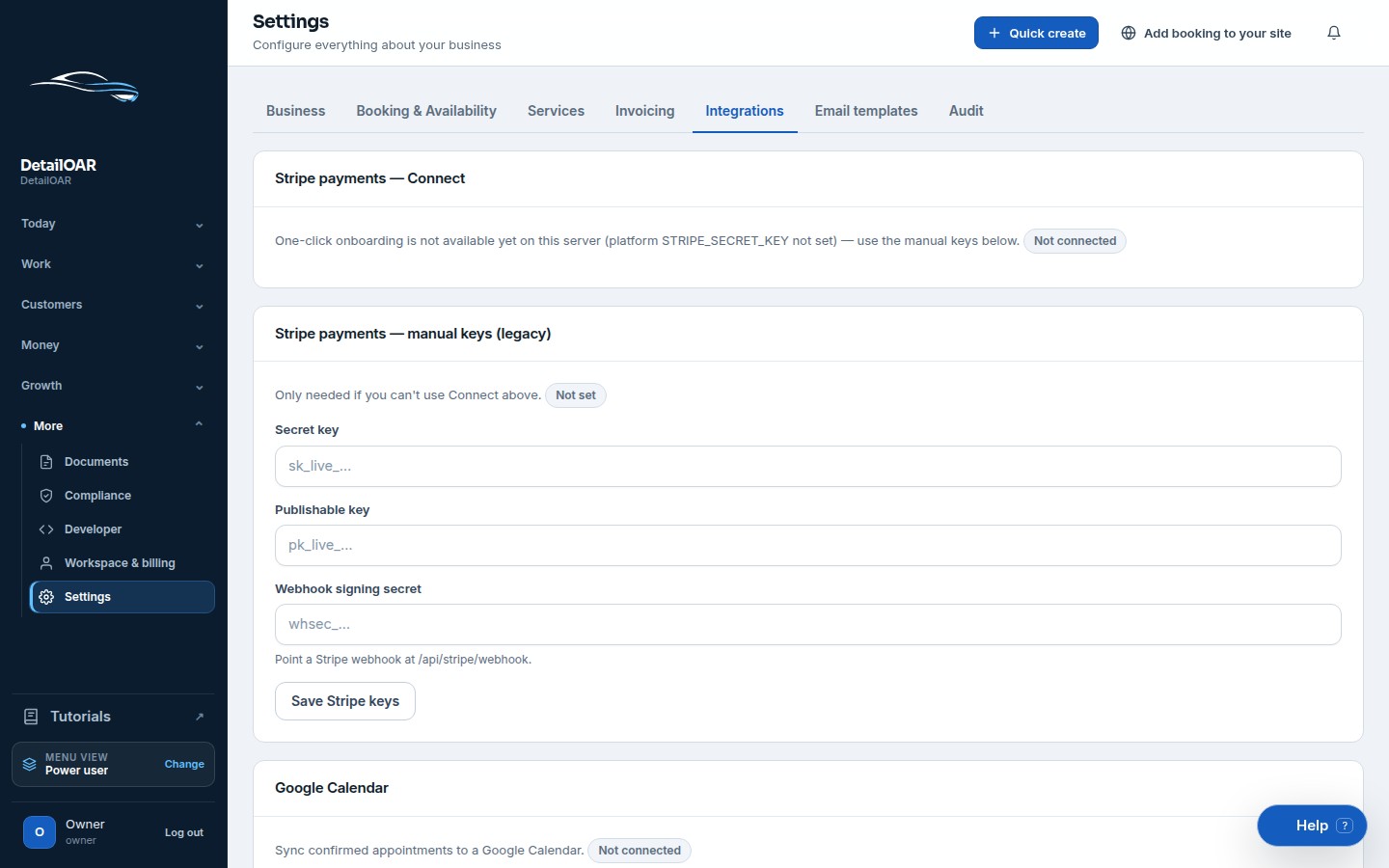Save the Stripe keys
This screenshot has width=1389, height=868.
click(345, 701)
